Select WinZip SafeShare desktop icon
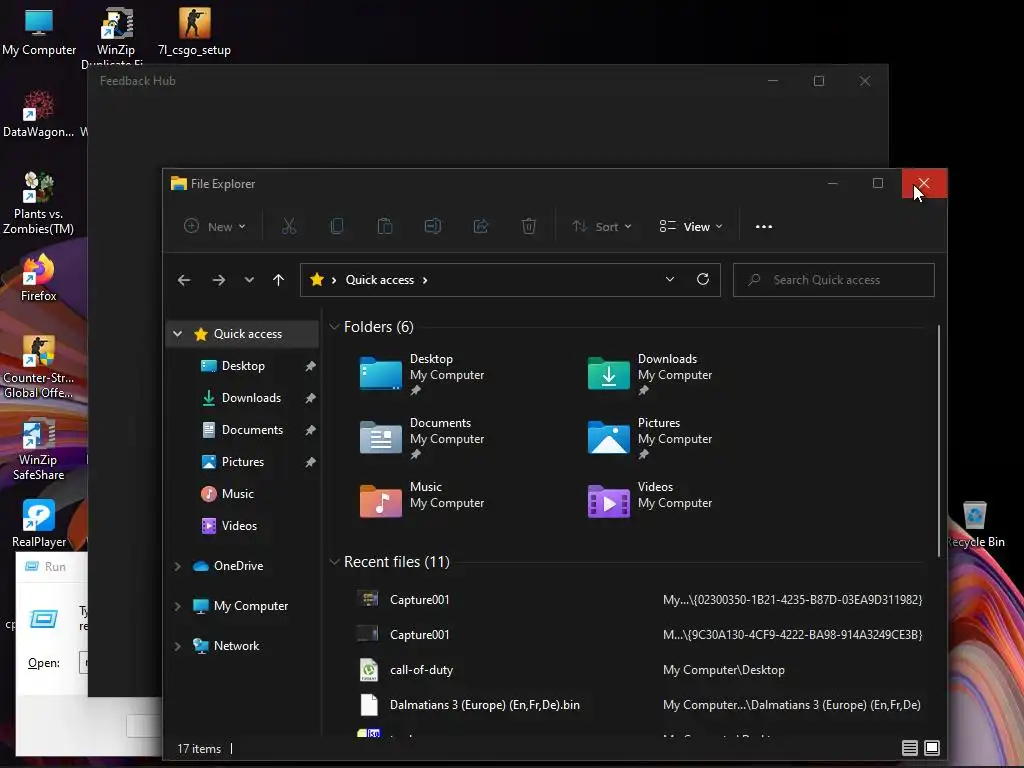The height and width of the screenshot is (768, 1024). pyautogui.click(x=39, y=449)
